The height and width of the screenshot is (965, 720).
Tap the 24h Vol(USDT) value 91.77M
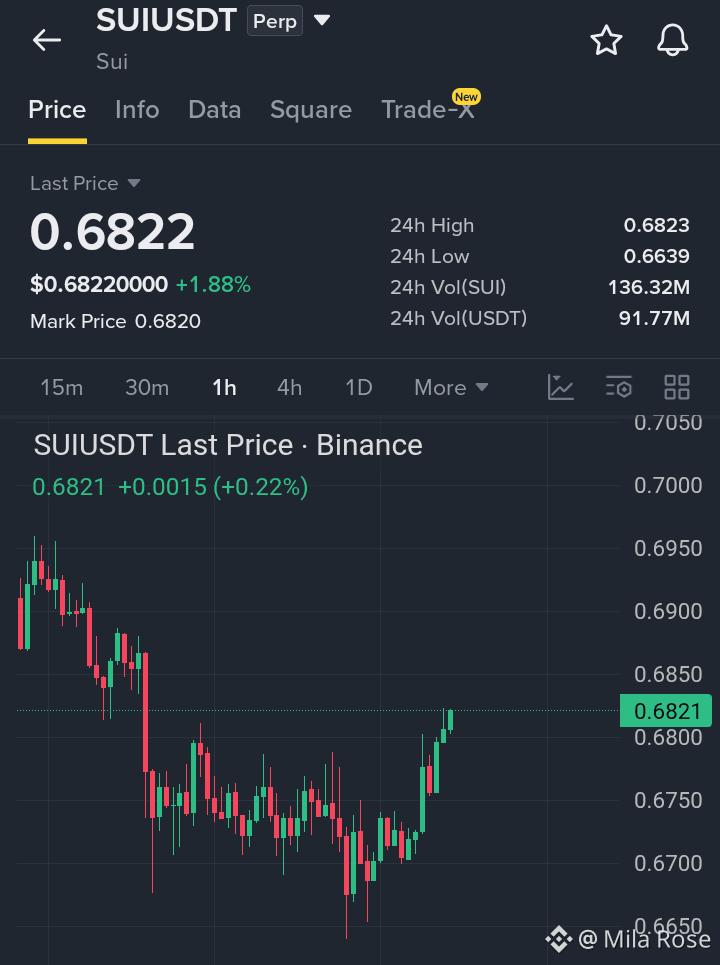tap(654, 318)
